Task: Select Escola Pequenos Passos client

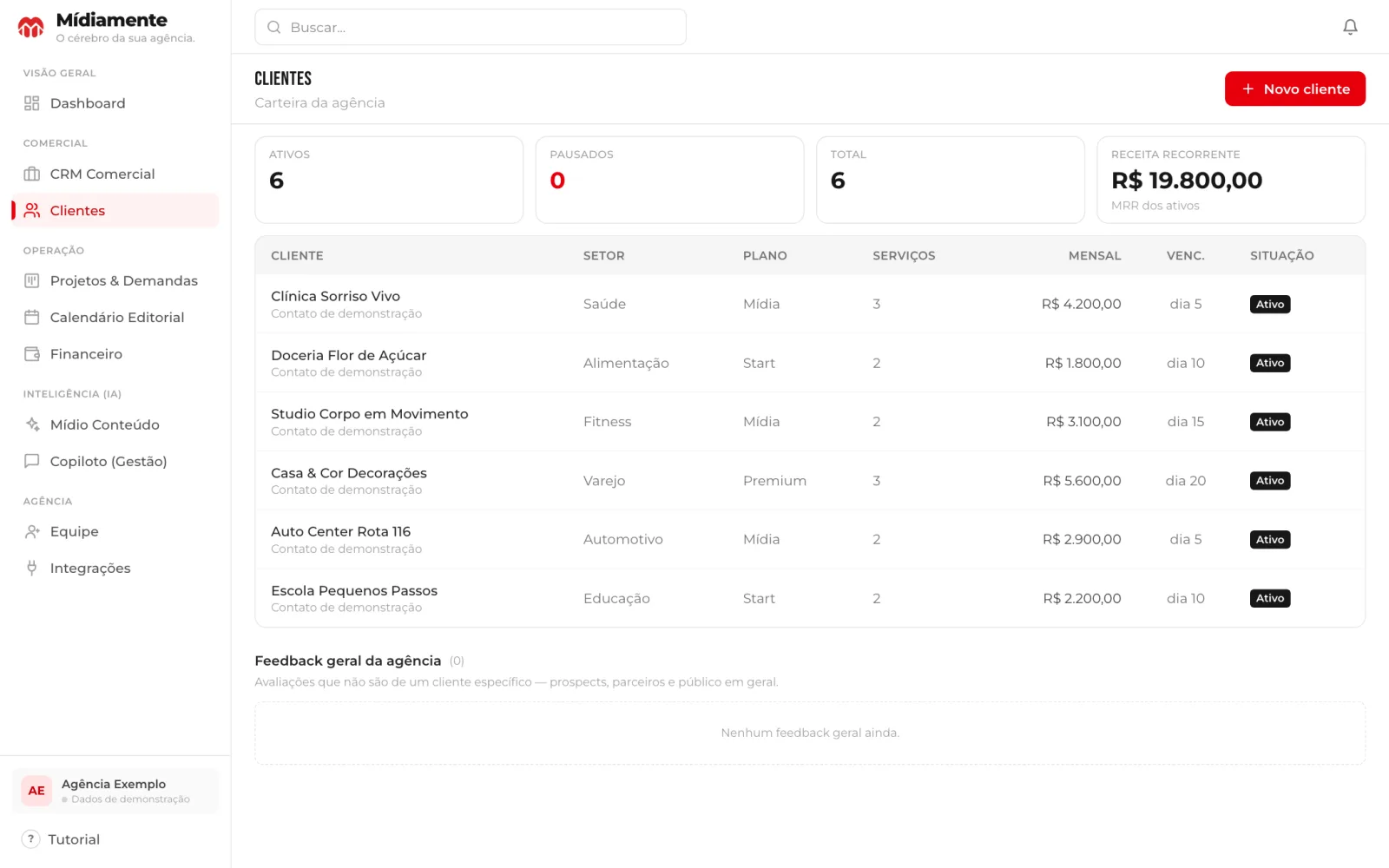Action: 810,598
